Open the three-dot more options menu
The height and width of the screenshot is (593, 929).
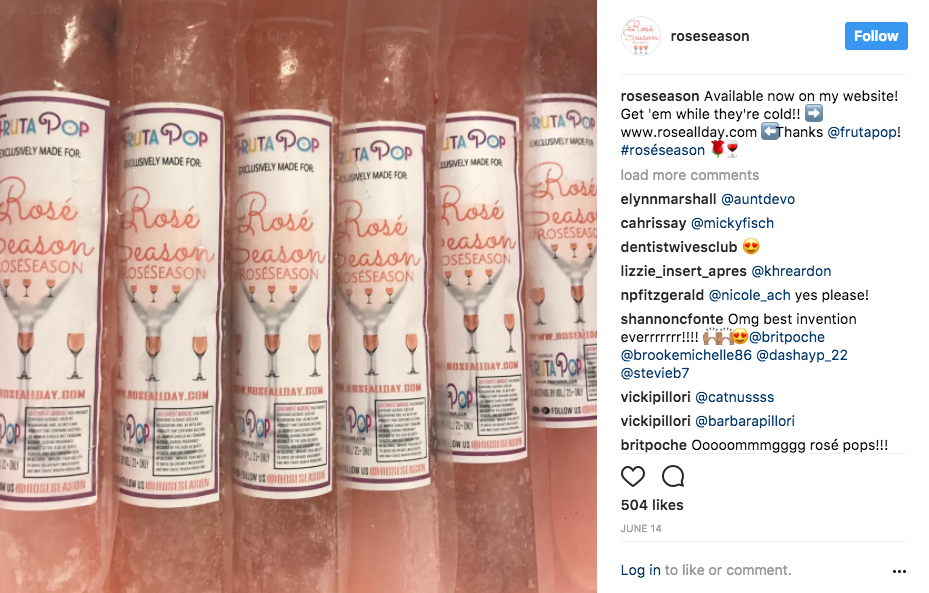point(899,571)
